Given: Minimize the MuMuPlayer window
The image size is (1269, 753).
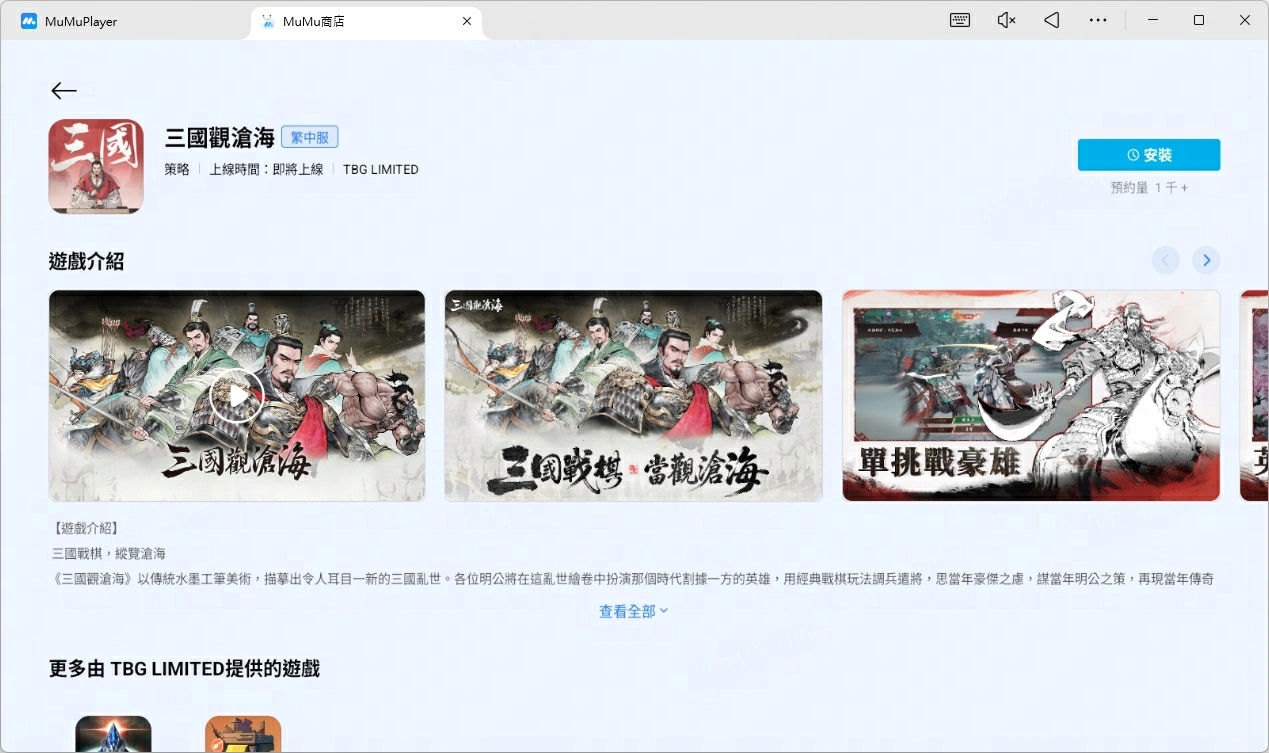Looking at the screenshot, I should click(x=1154, y=20).
